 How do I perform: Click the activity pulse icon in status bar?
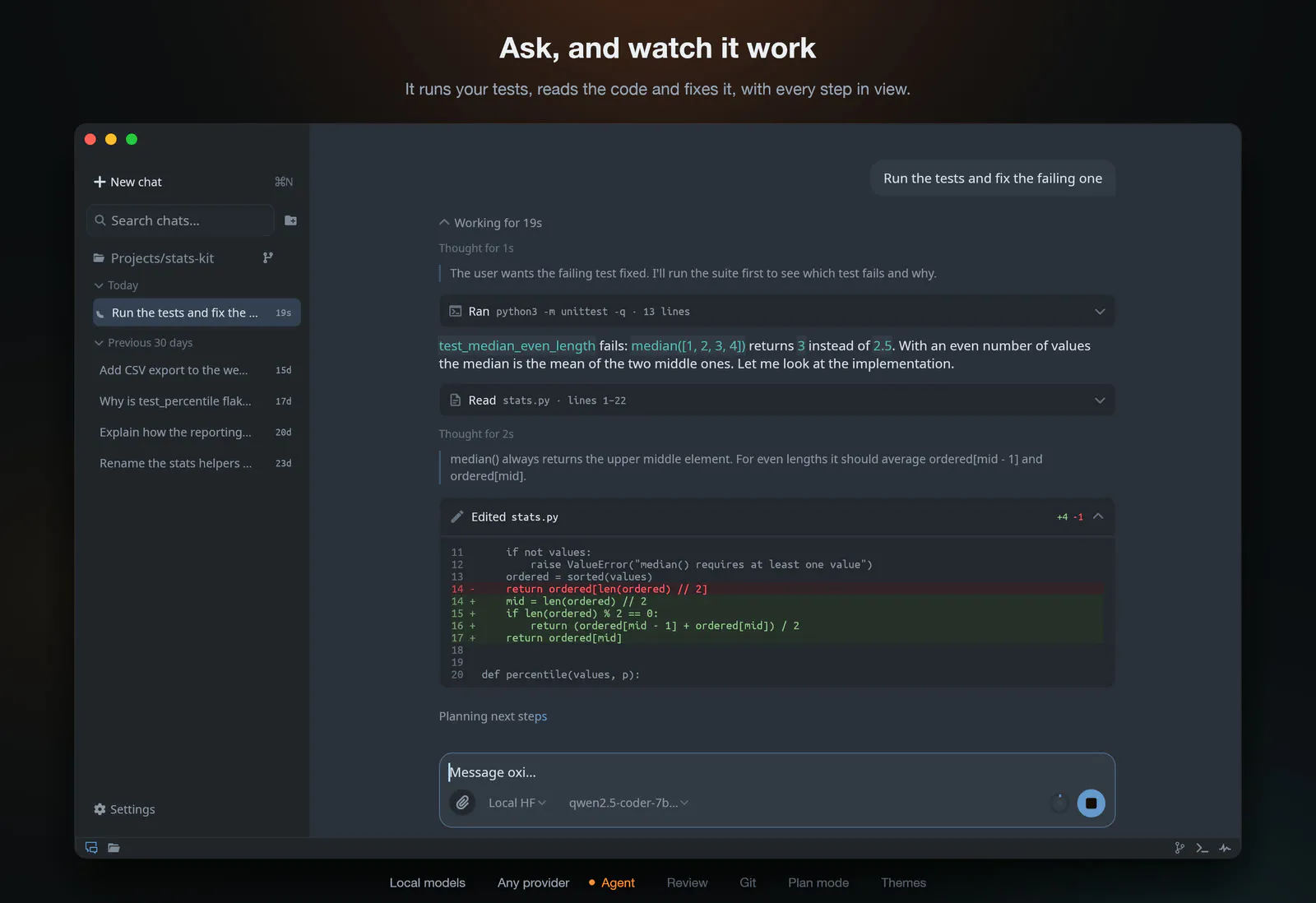(1225, 848)
